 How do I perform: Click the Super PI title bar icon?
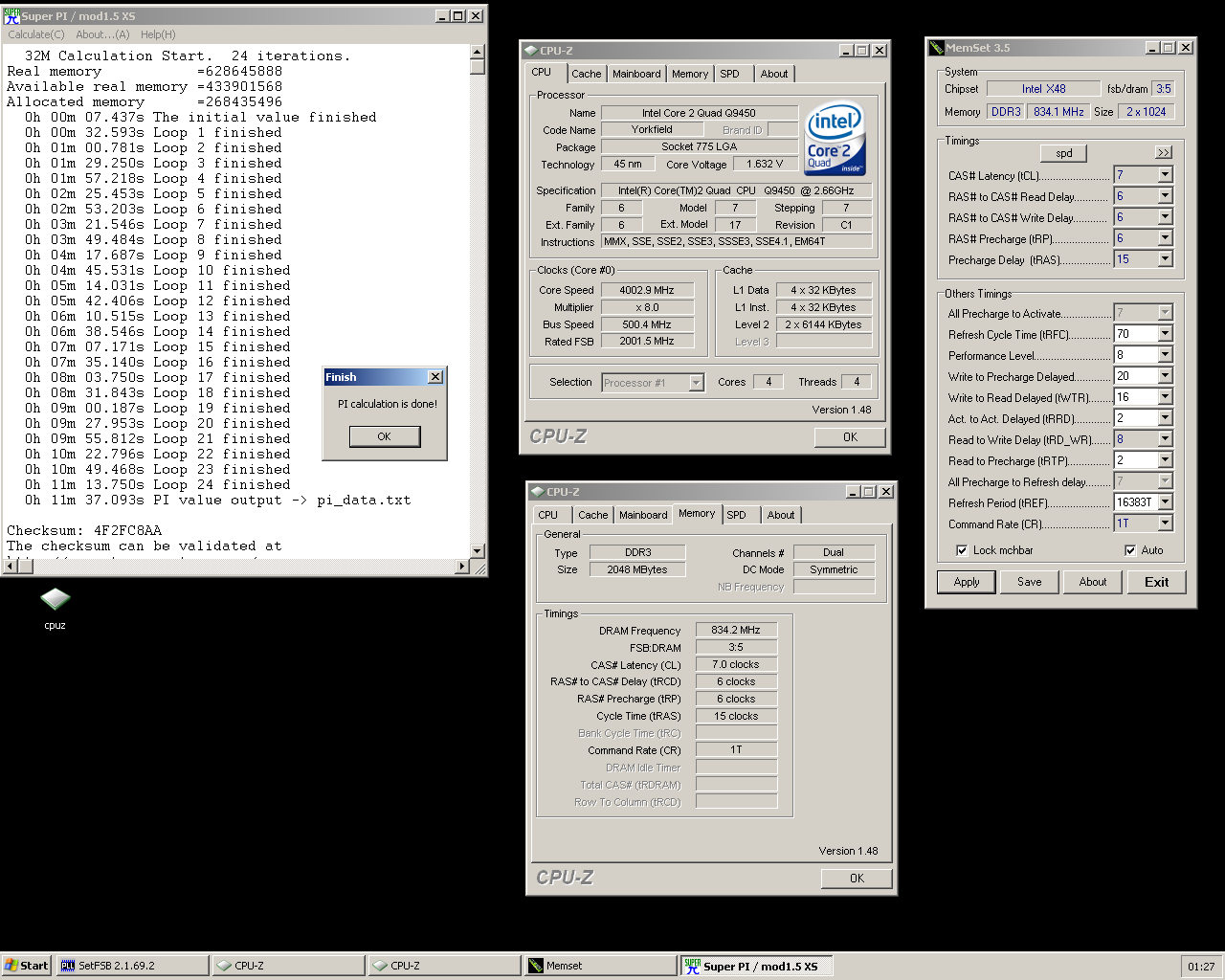11,15
